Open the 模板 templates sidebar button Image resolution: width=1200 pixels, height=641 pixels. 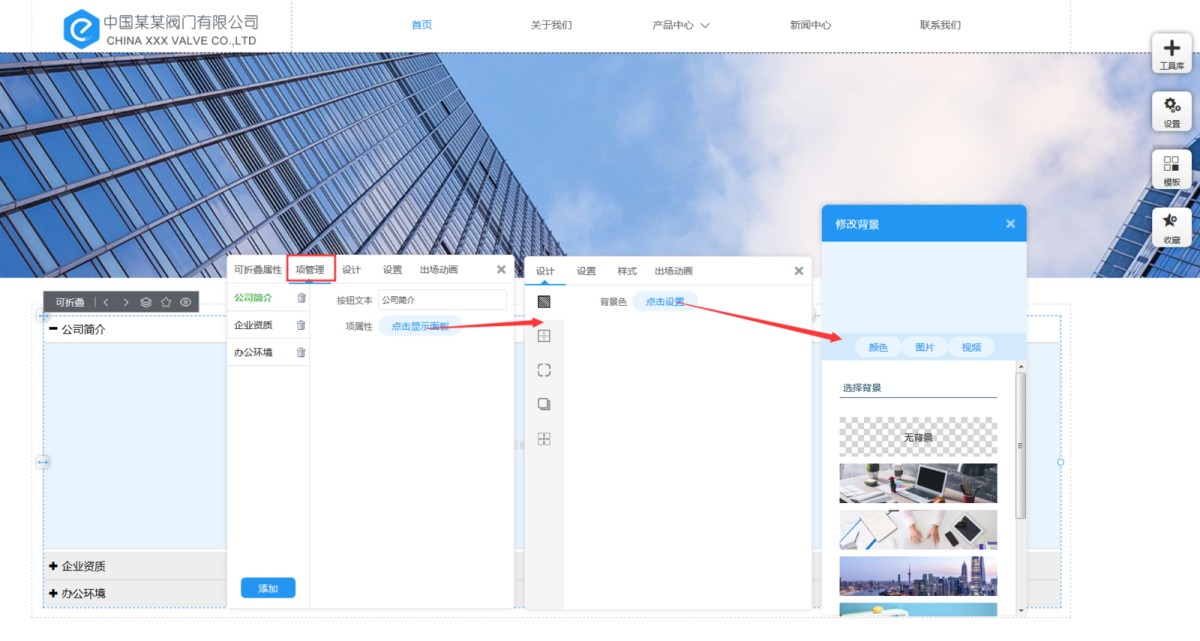tap(1171, 170)
